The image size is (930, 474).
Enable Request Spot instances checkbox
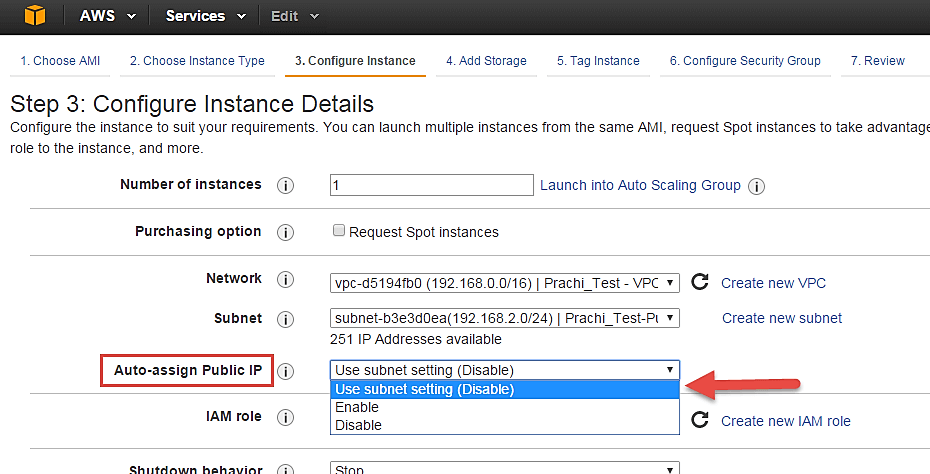[340, 232]
